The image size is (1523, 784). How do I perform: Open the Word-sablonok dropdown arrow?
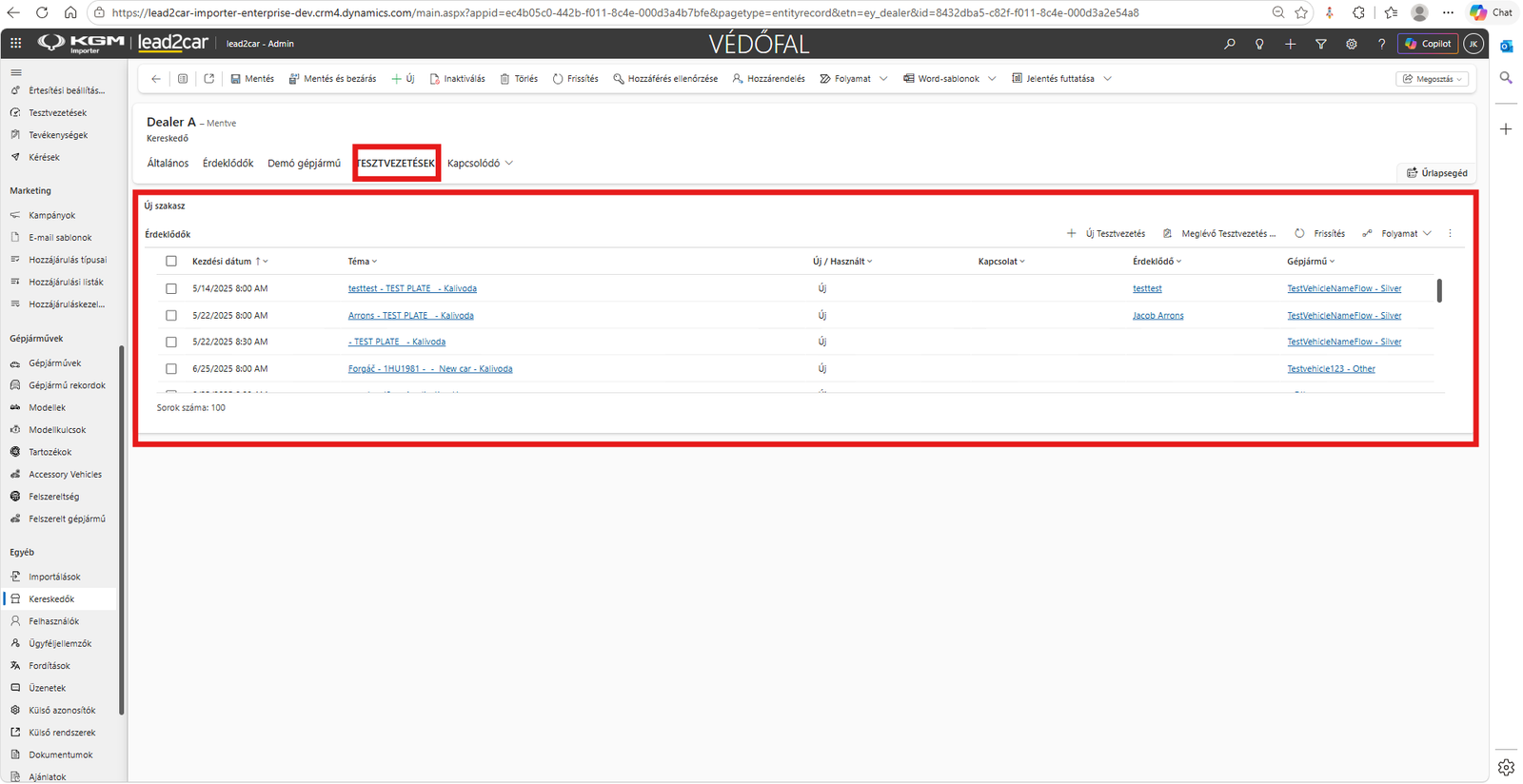click(992, 79)
